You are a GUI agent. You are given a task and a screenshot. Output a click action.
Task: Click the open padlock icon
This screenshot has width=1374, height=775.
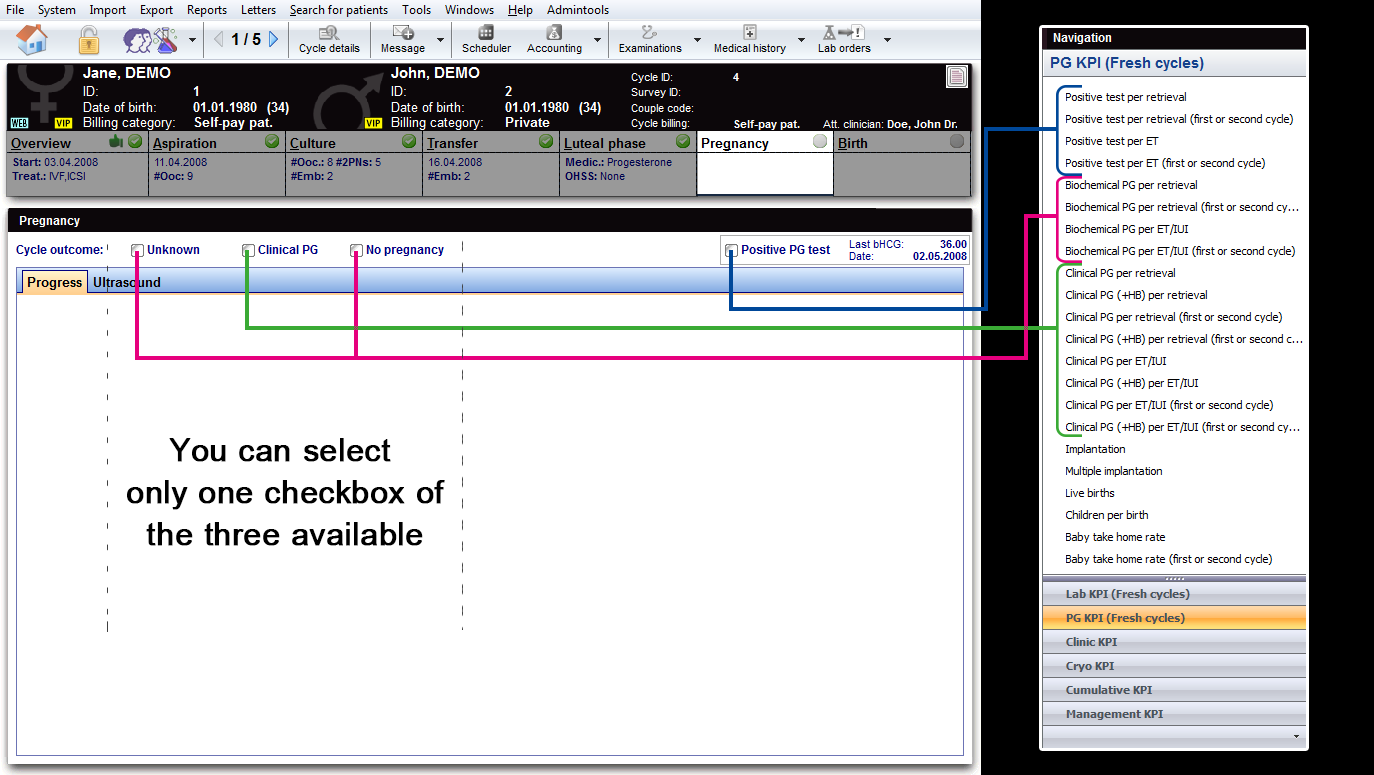(x=89, y=40)
